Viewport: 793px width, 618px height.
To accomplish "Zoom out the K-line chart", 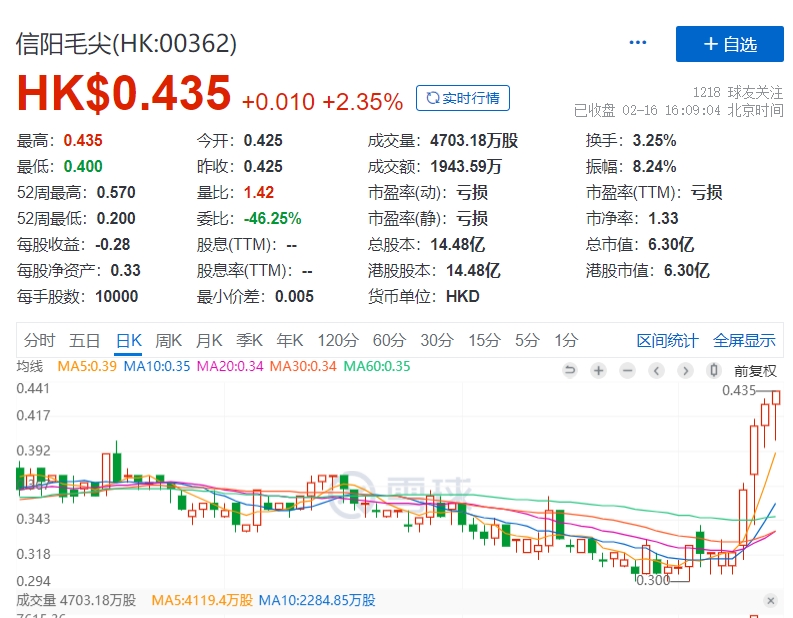I will tap(627, 370).
